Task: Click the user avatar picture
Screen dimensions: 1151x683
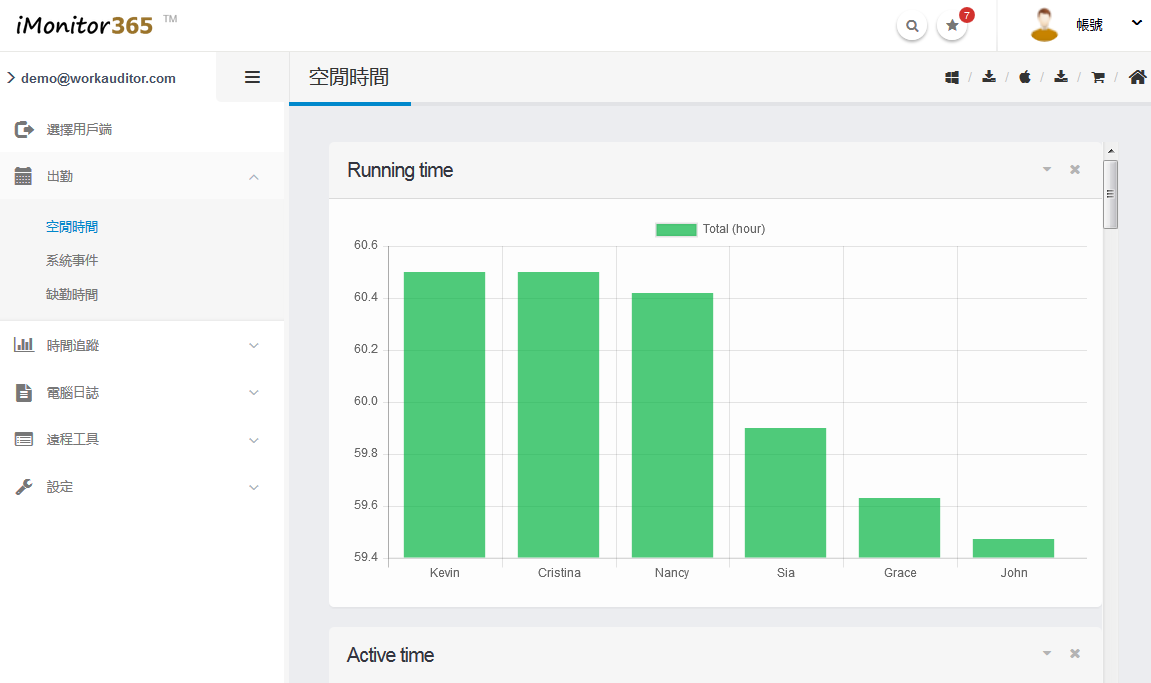Action: coord(1044,25)
